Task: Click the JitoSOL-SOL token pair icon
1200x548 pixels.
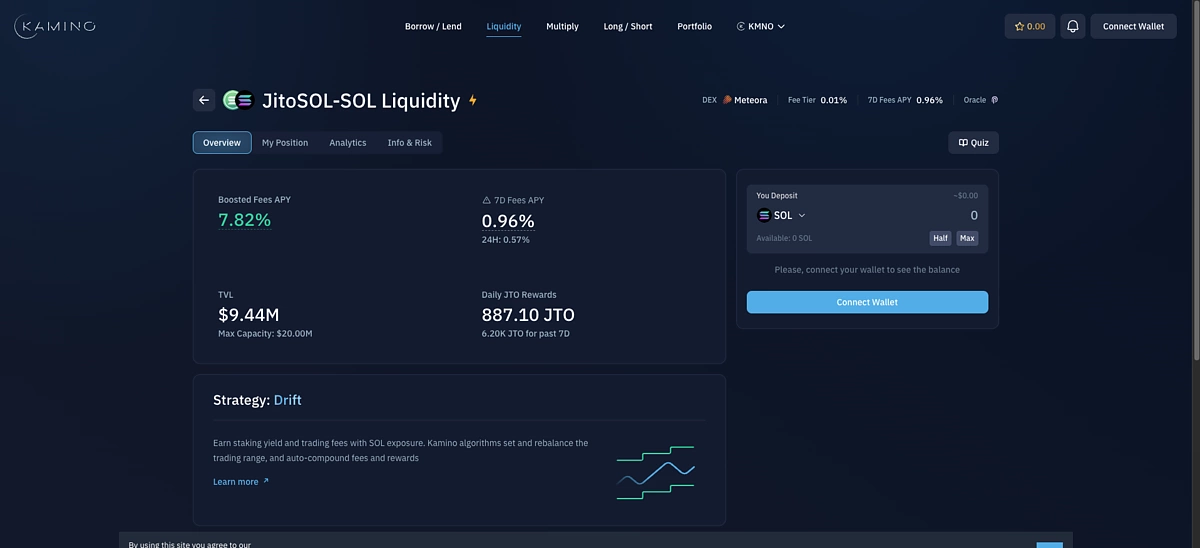Action: pyautogui.click(x=238, y=100)
